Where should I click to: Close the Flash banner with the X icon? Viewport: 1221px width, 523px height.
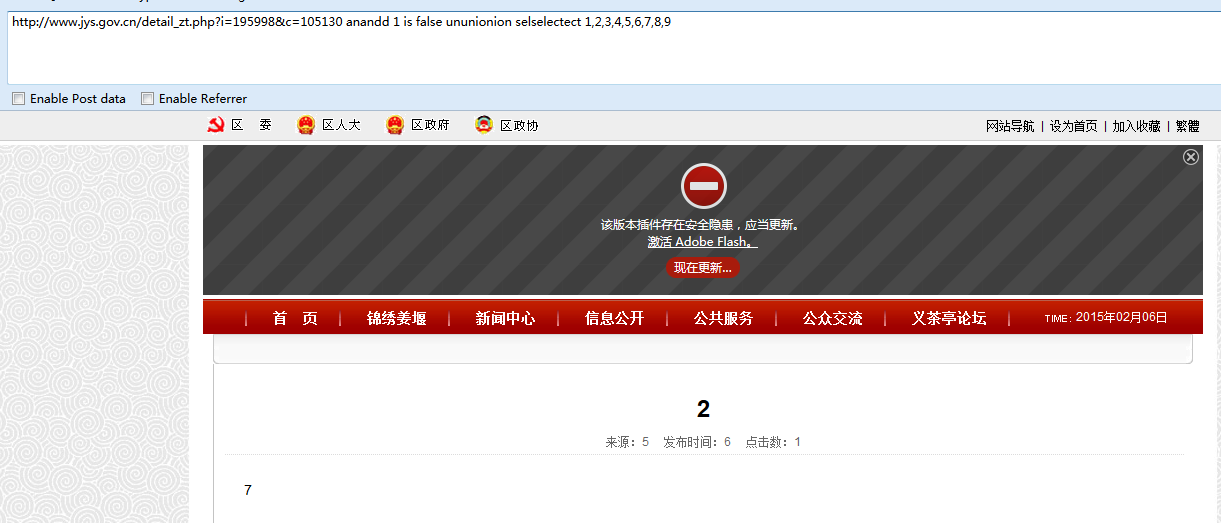(x=1191, y=157)
